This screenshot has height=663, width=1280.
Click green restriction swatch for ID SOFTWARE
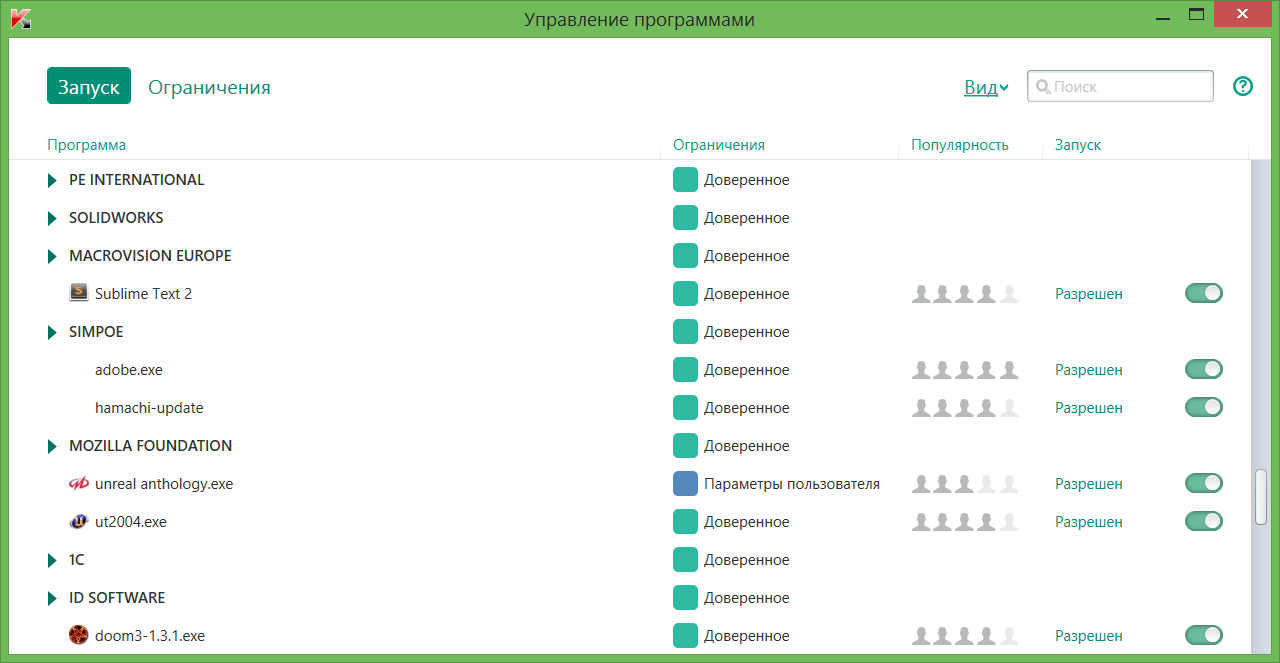click(x=685, y=597)
